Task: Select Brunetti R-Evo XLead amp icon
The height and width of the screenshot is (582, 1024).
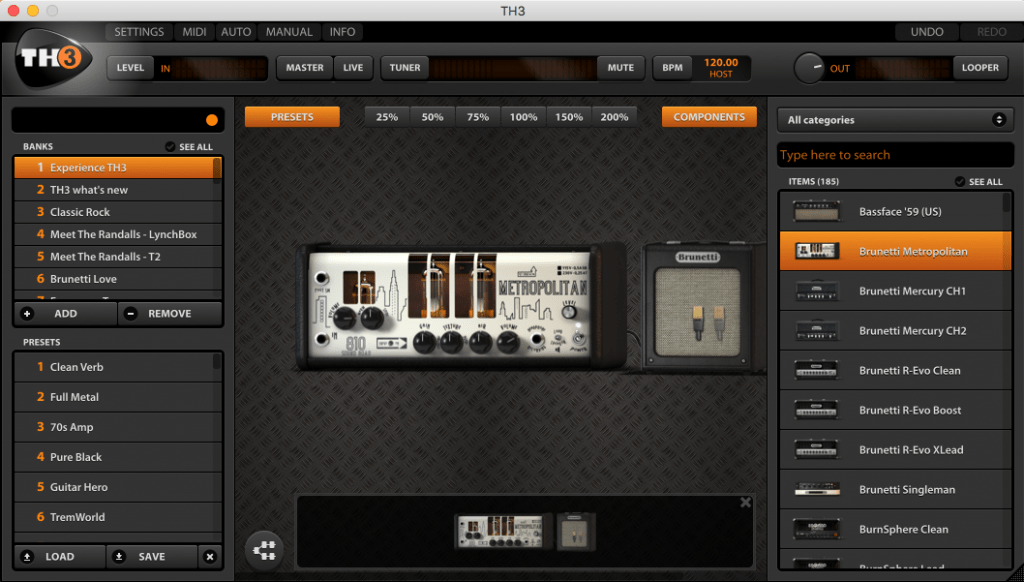Action: tap(816, 449)
